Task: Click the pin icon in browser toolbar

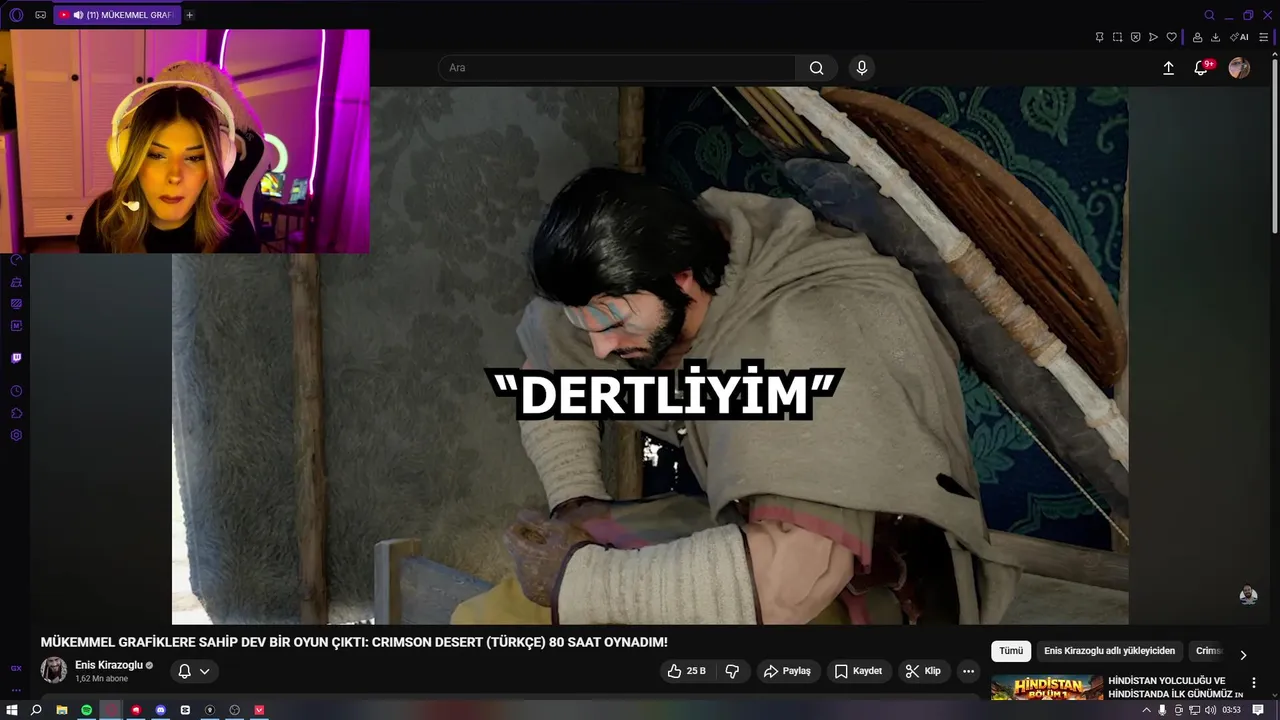Action: (1099, 37)
